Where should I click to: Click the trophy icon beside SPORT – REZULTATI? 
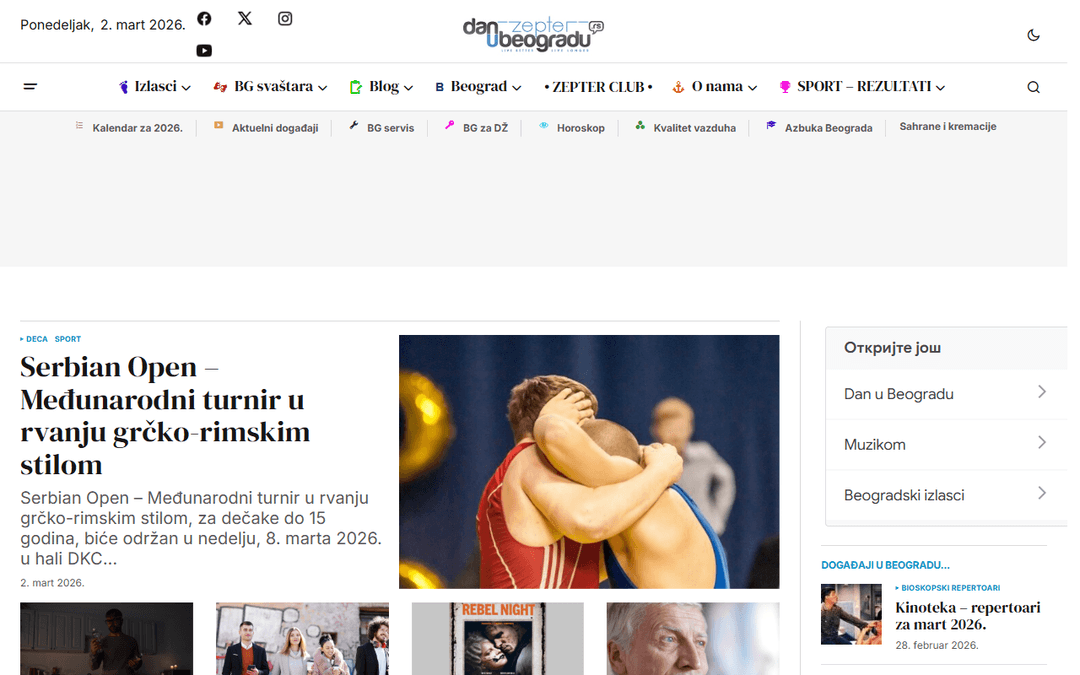[785, 87]
